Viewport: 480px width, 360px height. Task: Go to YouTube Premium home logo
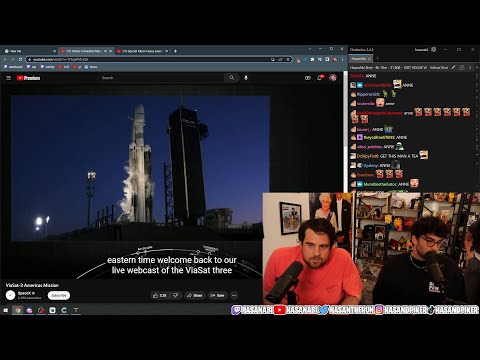28,78
